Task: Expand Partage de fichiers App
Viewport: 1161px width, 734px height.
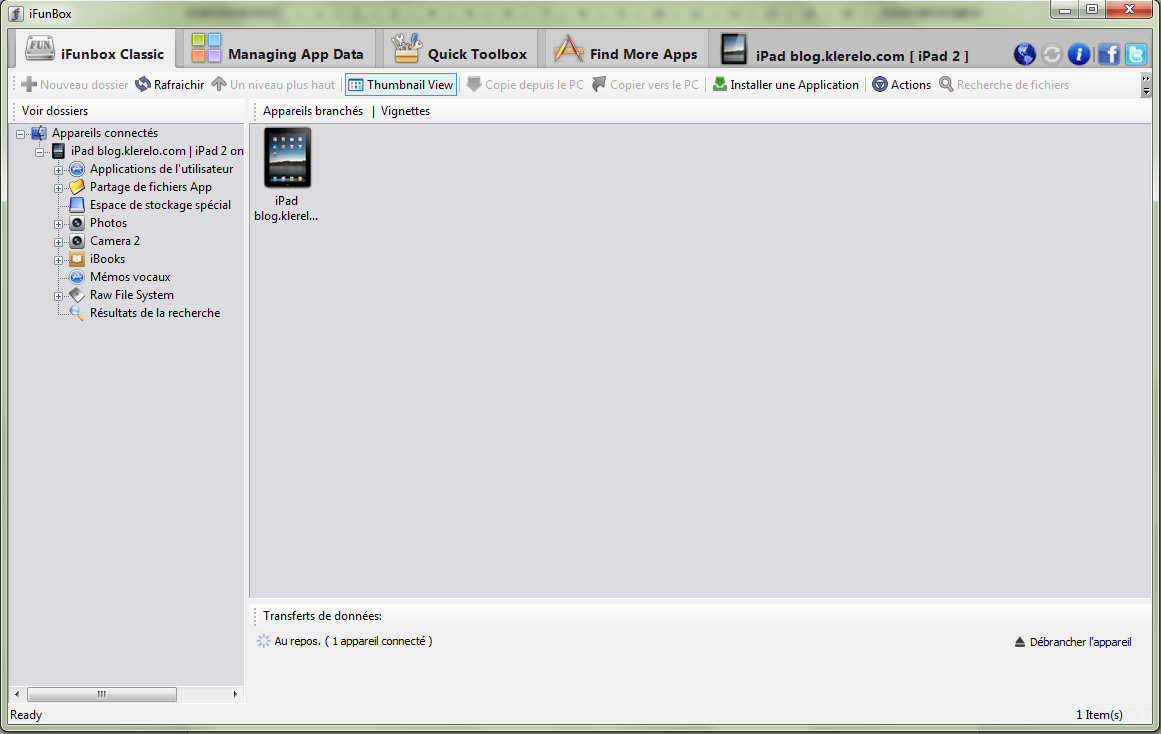Action: click(58, 187)
